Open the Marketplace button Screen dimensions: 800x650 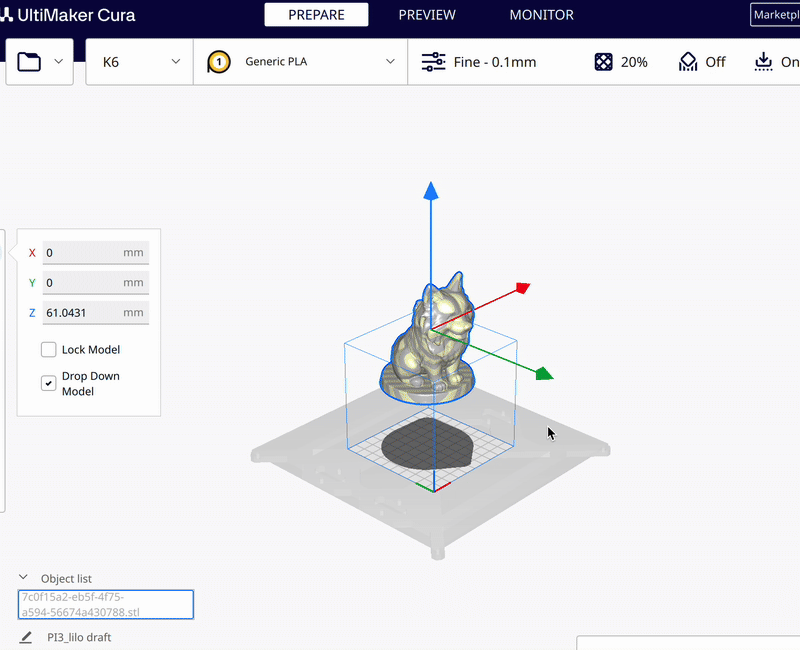pyautogui.click(x=775, y=15)
